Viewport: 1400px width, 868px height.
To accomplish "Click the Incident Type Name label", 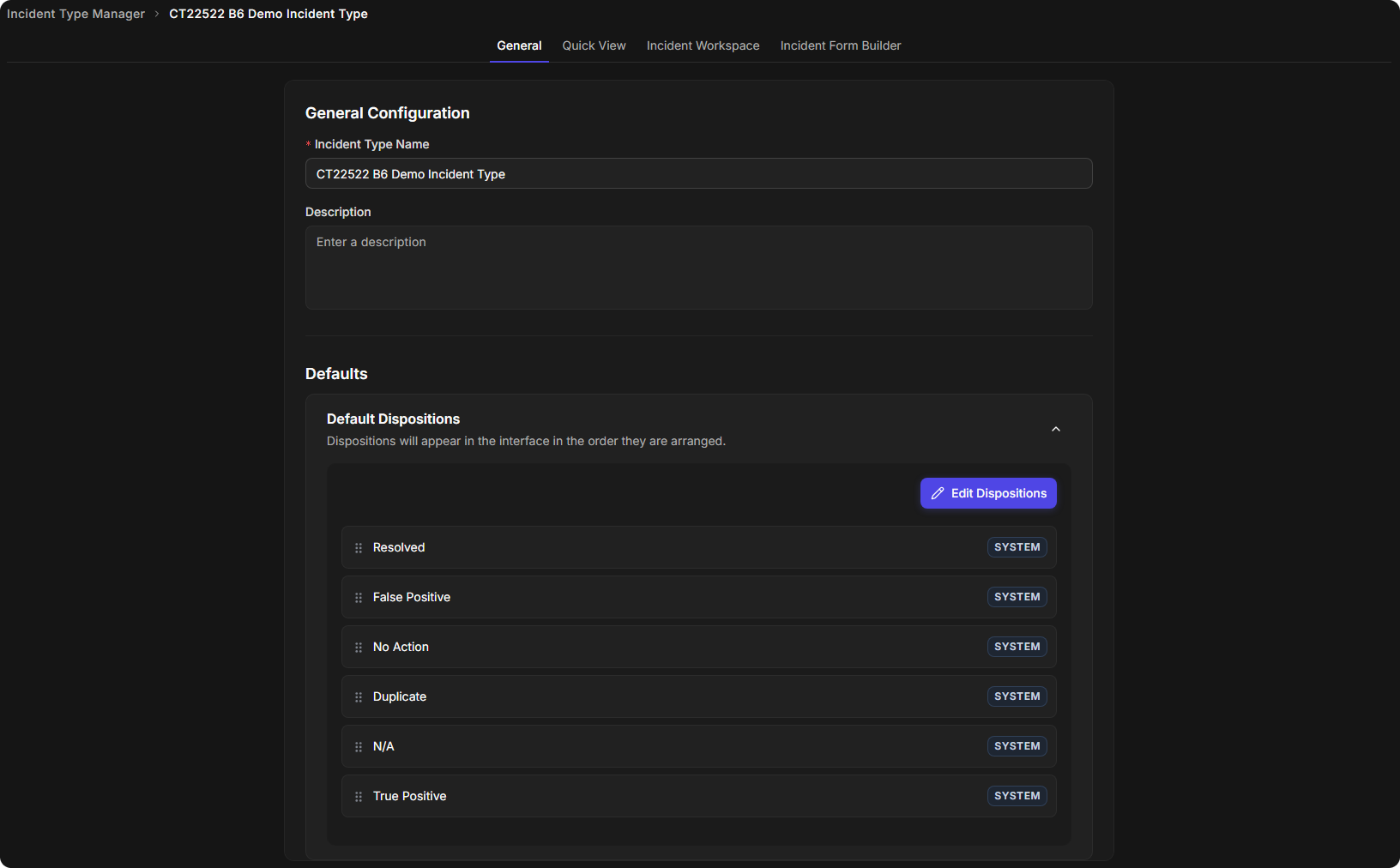I will coord(371,144).
